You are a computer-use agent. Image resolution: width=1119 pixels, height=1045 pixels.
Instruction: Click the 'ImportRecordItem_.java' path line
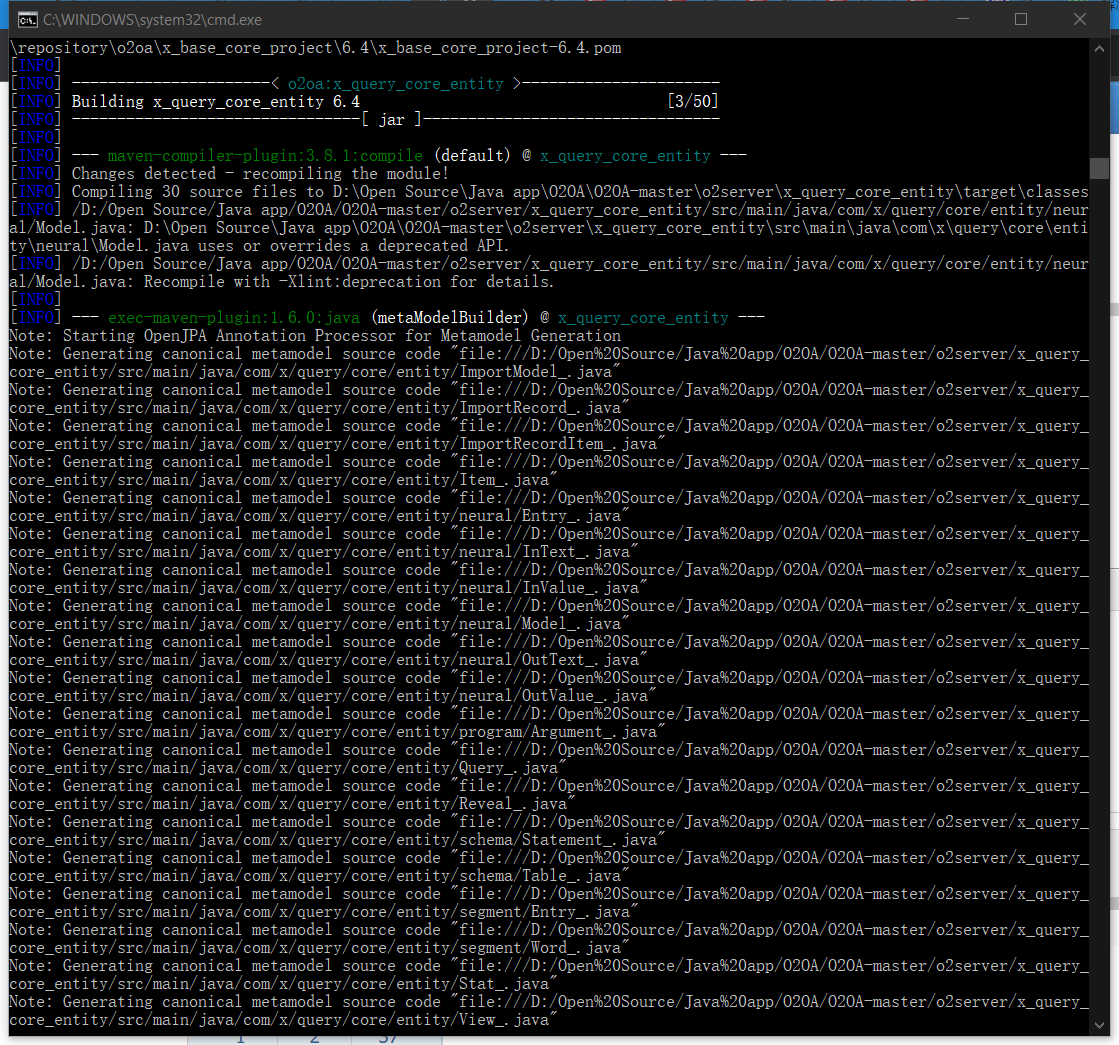[x=337, y=443]
